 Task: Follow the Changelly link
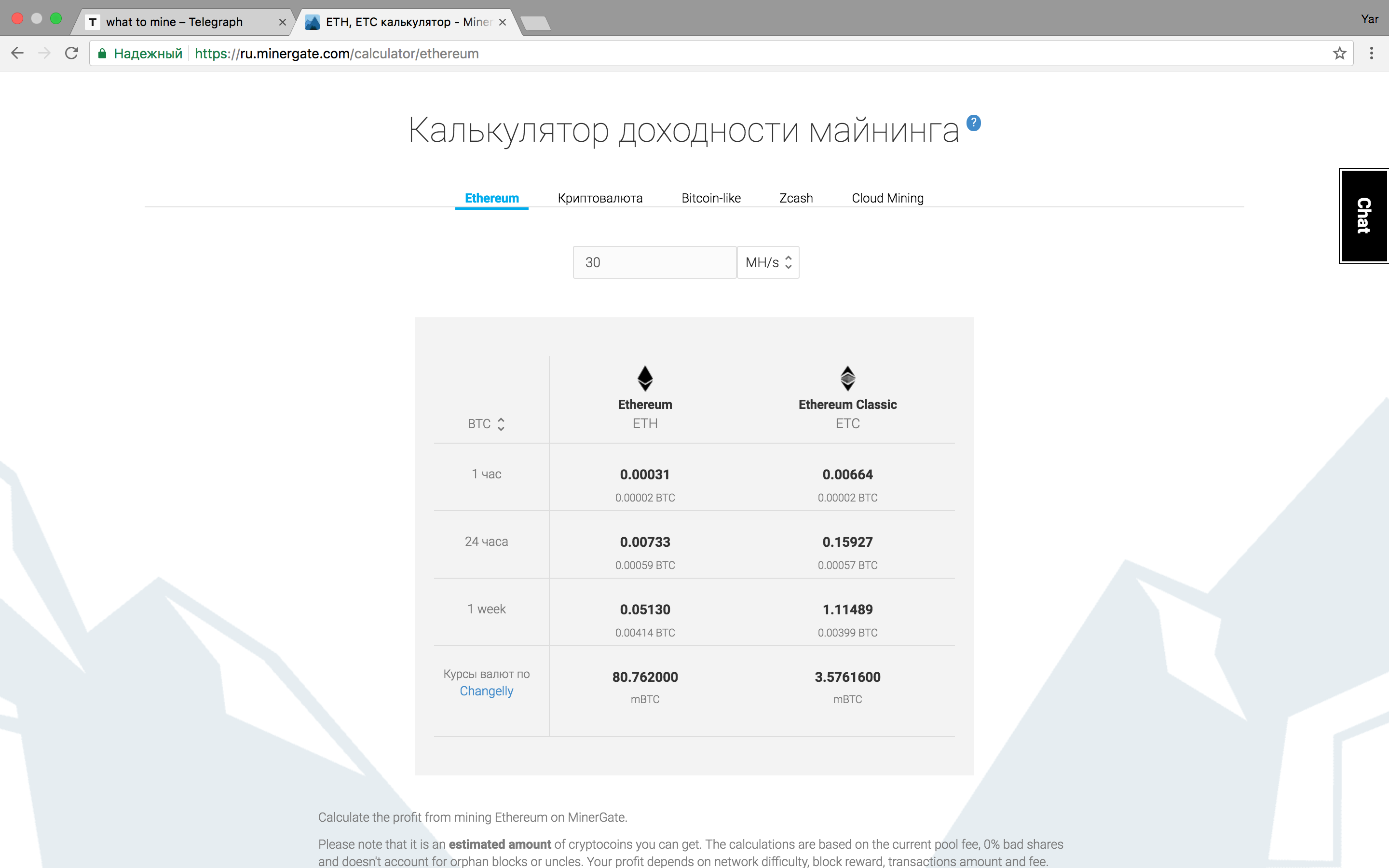pyautogui.click(x=486, y=691)
